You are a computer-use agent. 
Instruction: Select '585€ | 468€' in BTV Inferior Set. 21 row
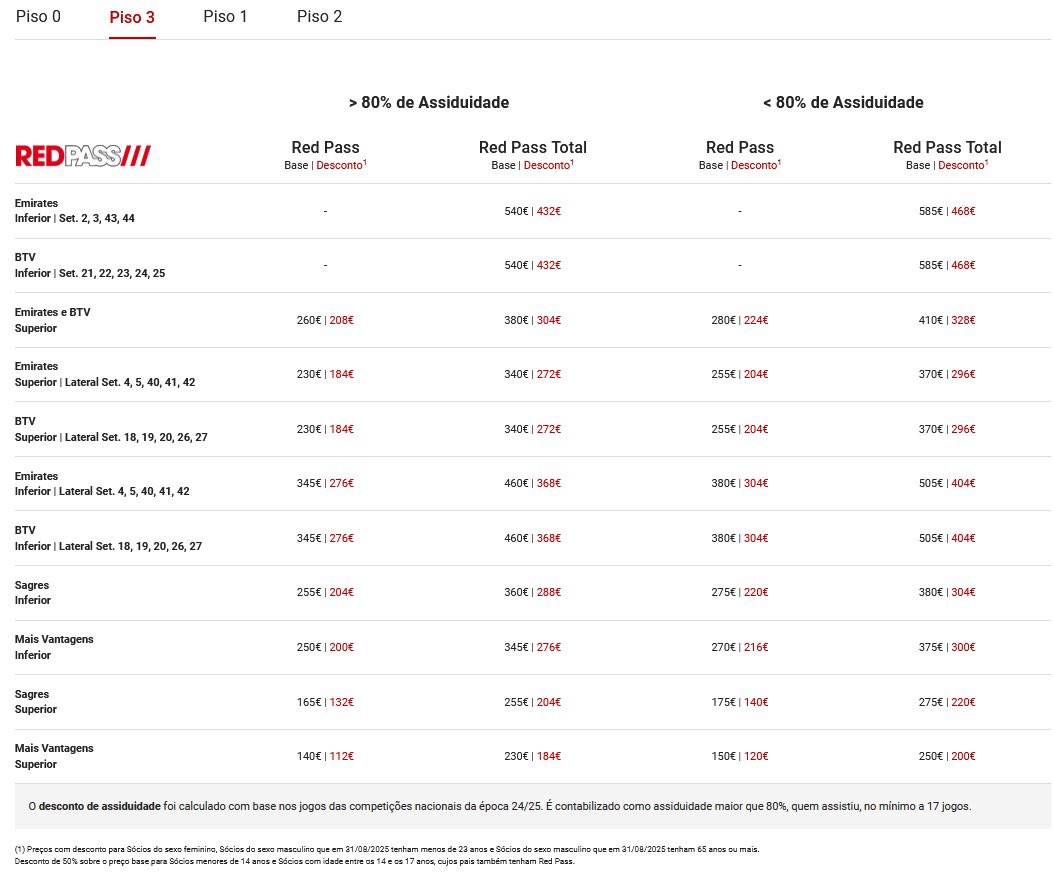click(x=947, y=265)
